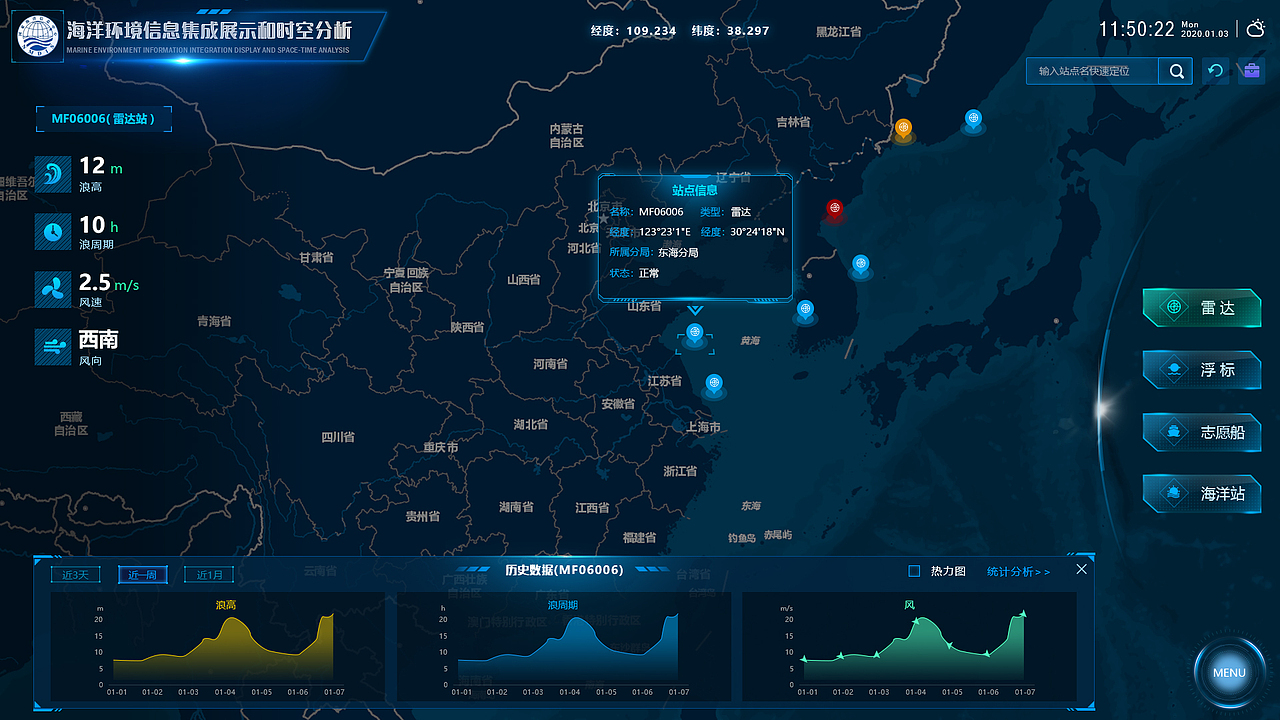Click the MF06006(雷达站) station label
This screenshot has width=1280, height=720.
[104, 119]
